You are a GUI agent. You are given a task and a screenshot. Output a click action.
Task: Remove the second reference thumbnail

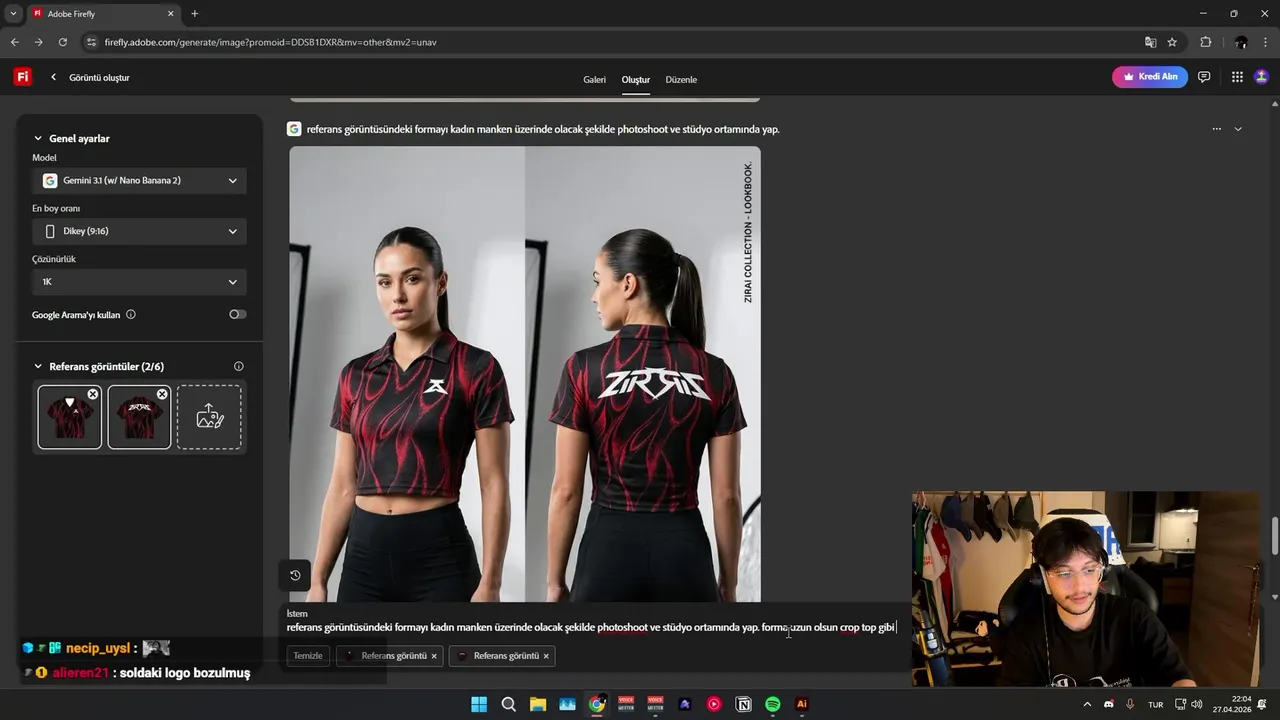162,394
